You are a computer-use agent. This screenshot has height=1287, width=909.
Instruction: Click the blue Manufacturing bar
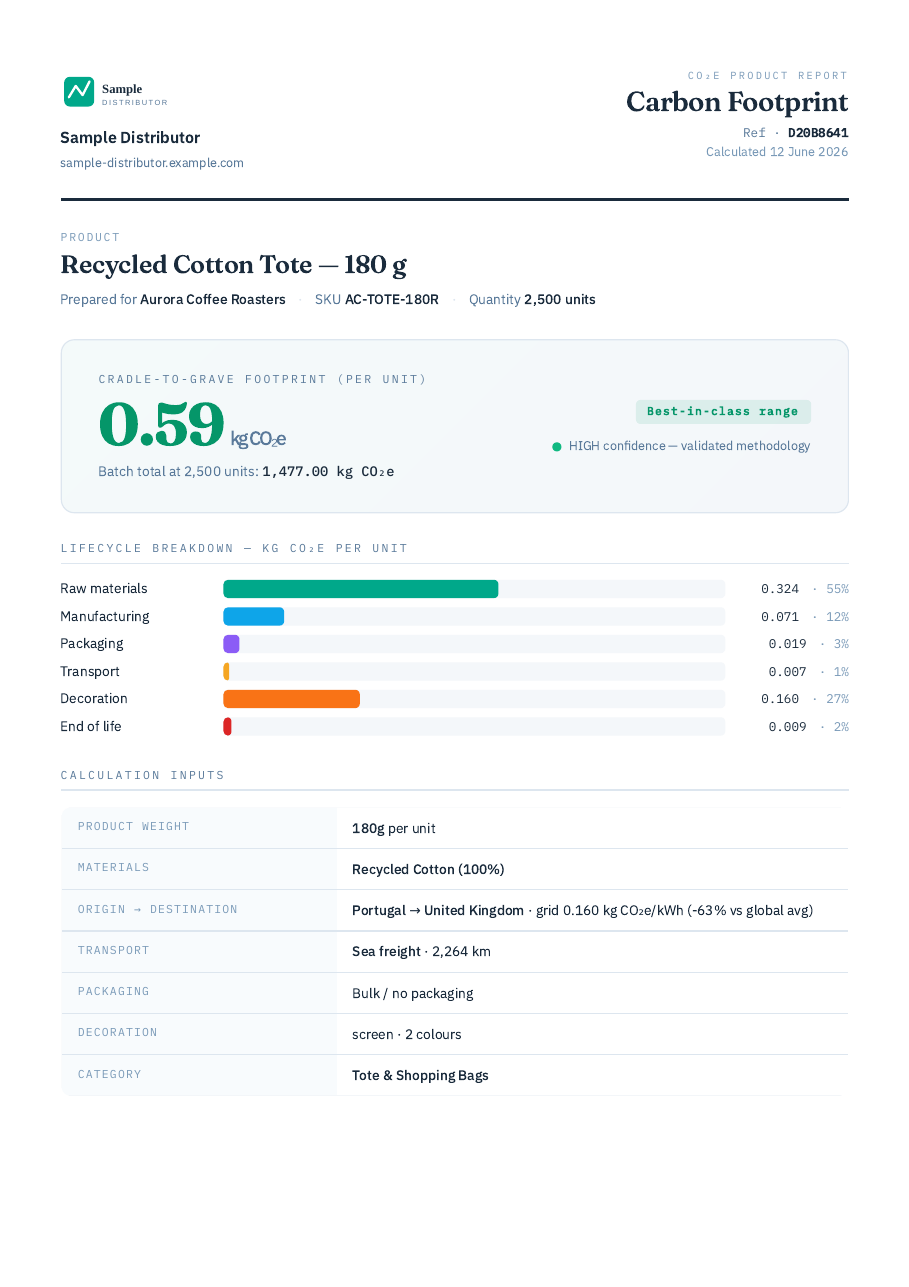point(254,617)
